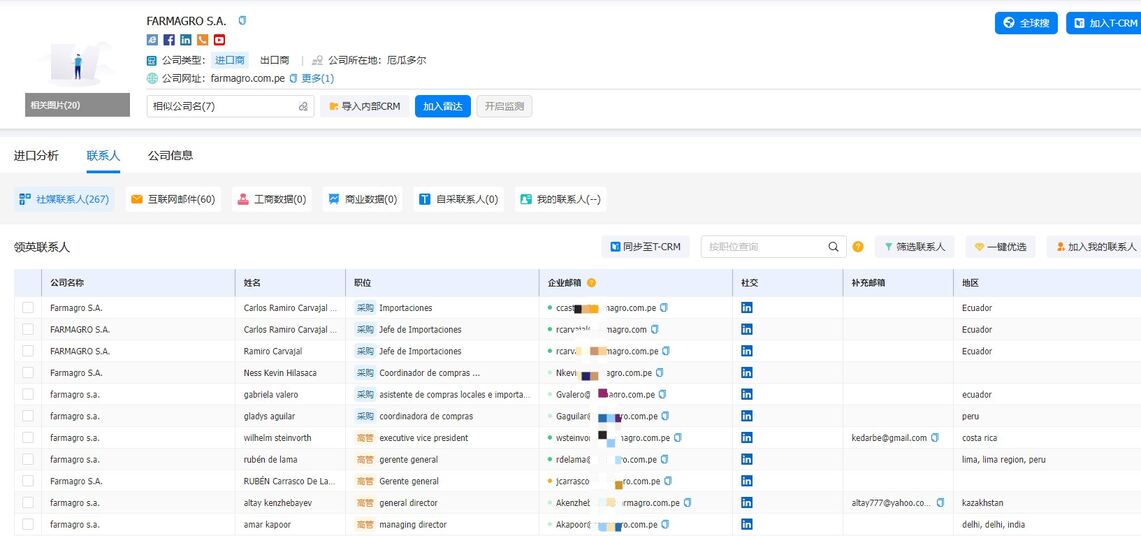
Task: Open LinkedIn profile for wilhelm steinvorth
Action: click(746, 438)
